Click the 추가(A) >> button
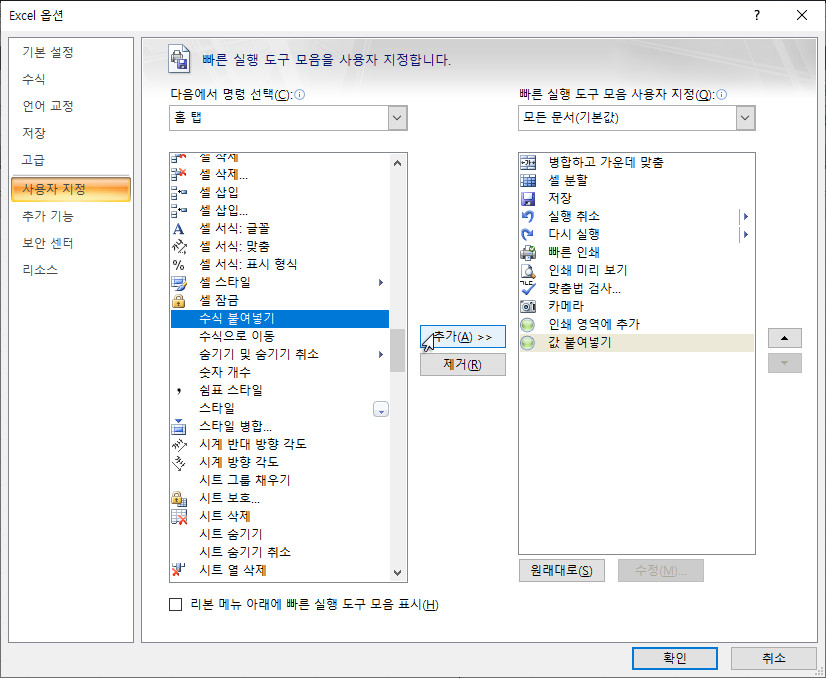 point(463,337)
